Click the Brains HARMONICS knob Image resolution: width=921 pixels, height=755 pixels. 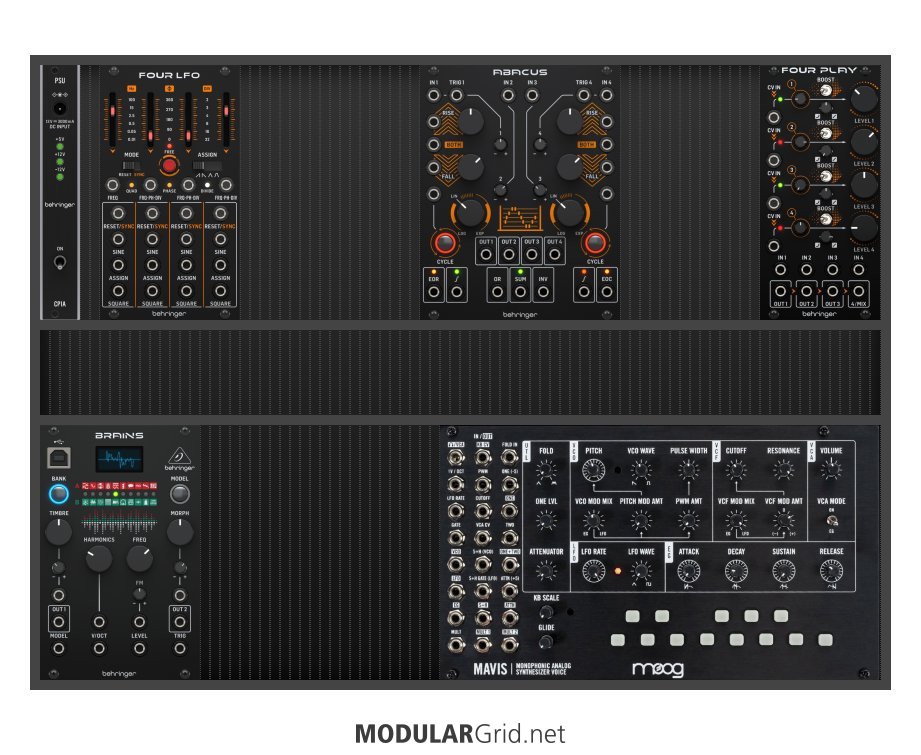[x=99, y=558]
